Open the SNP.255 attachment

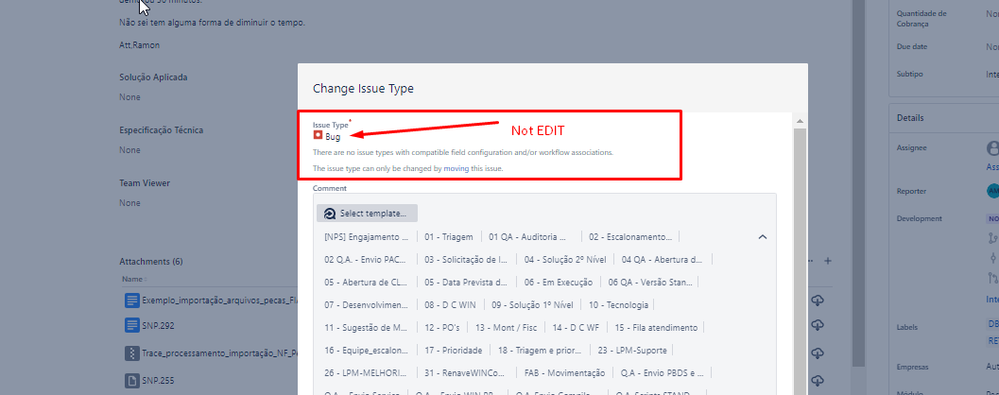click(x=158, y=381)
